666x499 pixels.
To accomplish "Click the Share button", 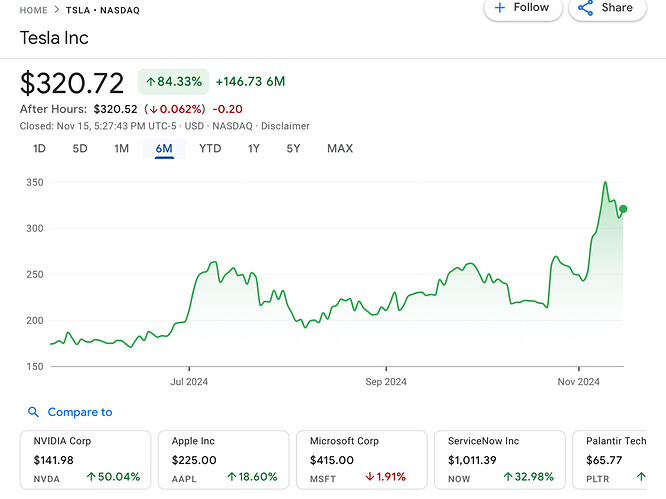I will click(x=607, y=8).
